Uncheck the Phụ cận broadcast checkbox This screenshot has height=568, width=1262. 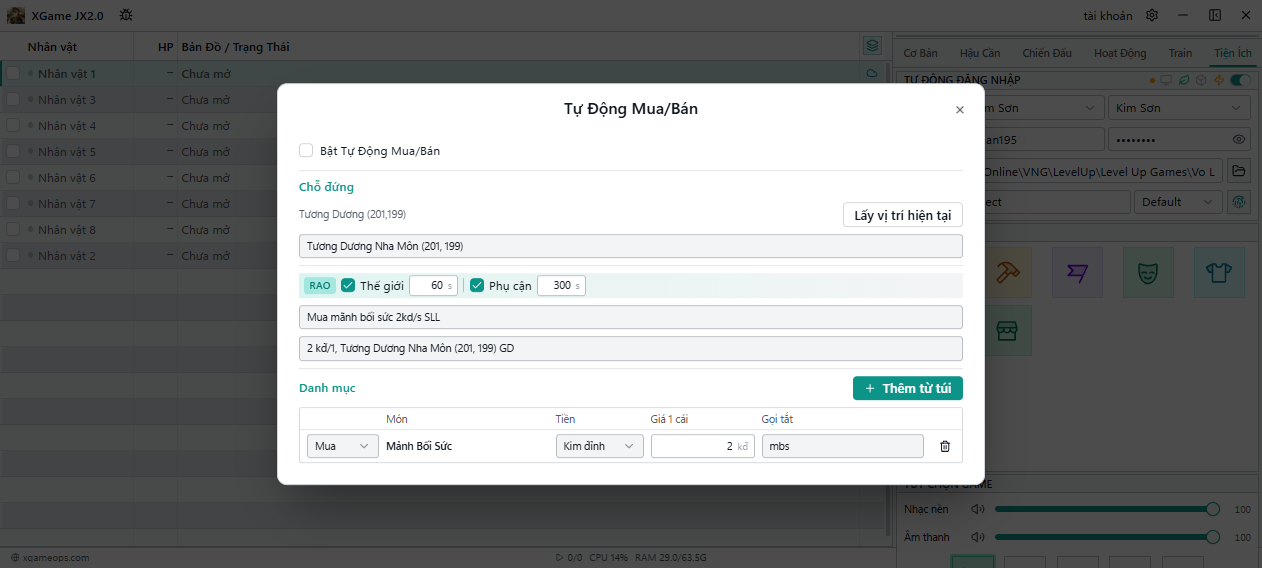[x=477, y=285]
